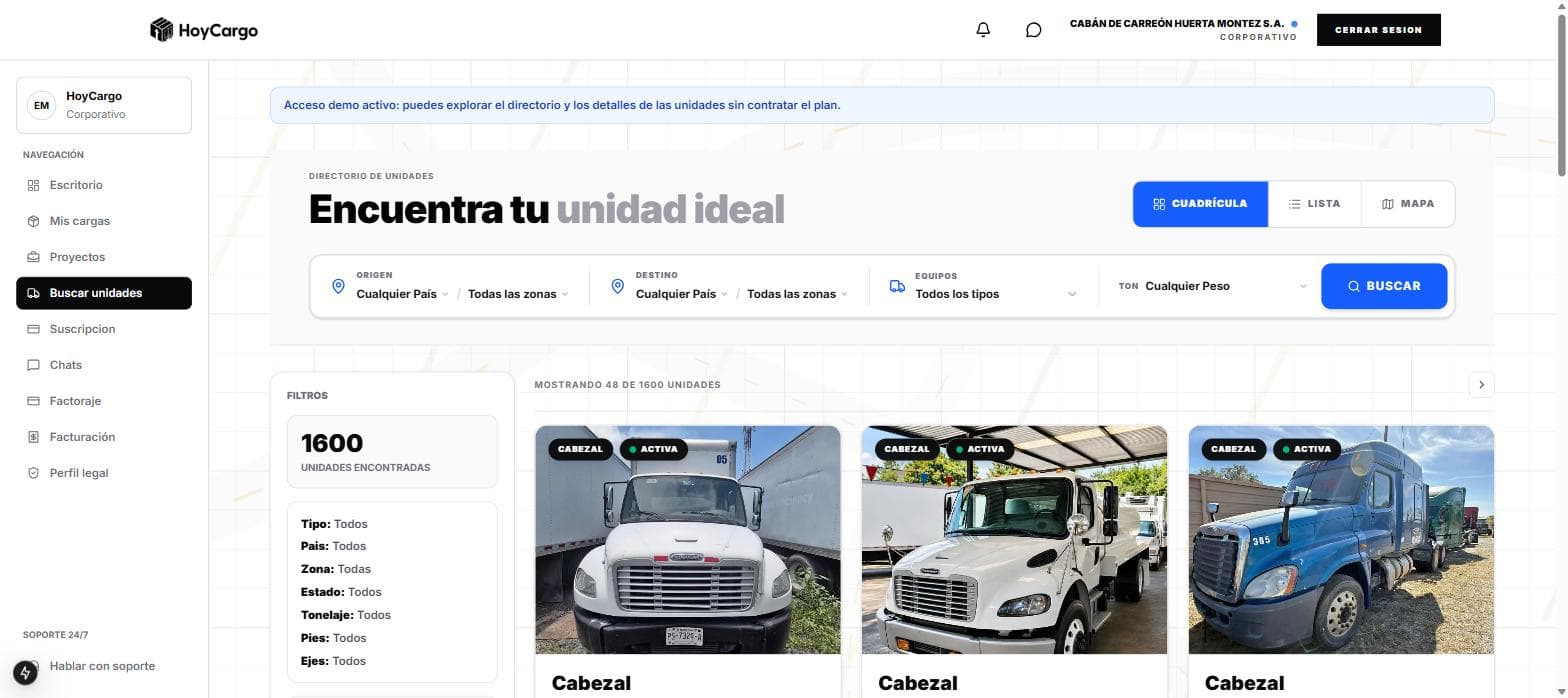The image size is (1568, 698).
Task: Open Facturación page
Action: point(104,437)
